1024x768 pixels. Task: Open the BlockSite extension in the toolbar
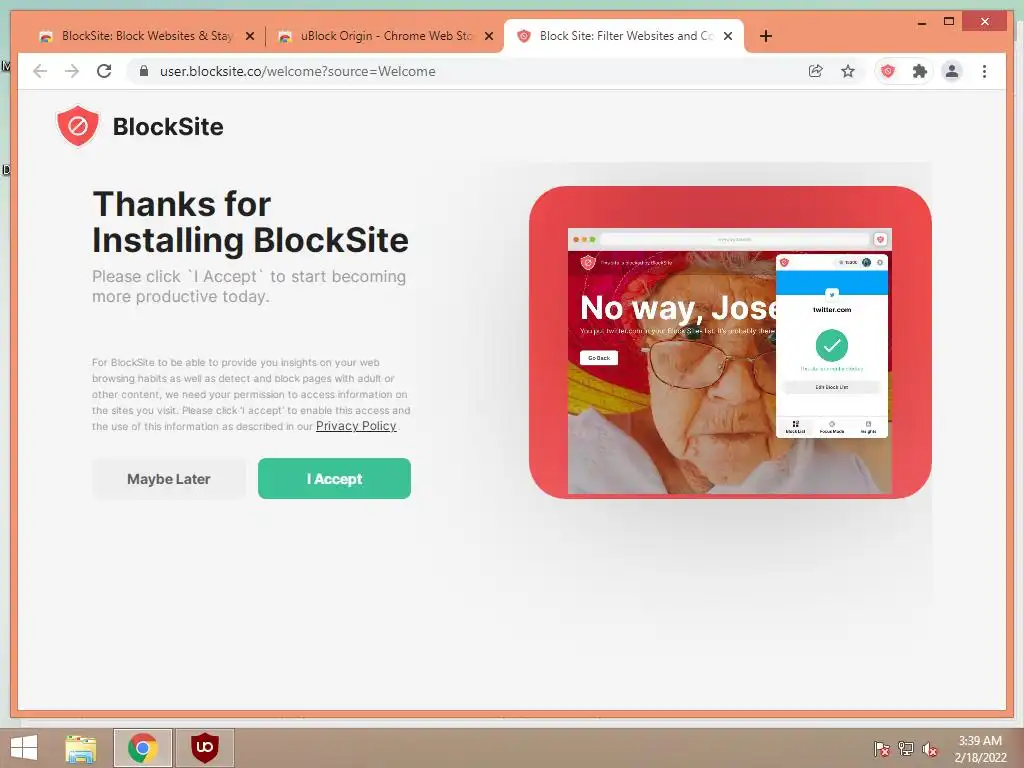(x=888, y=71)
